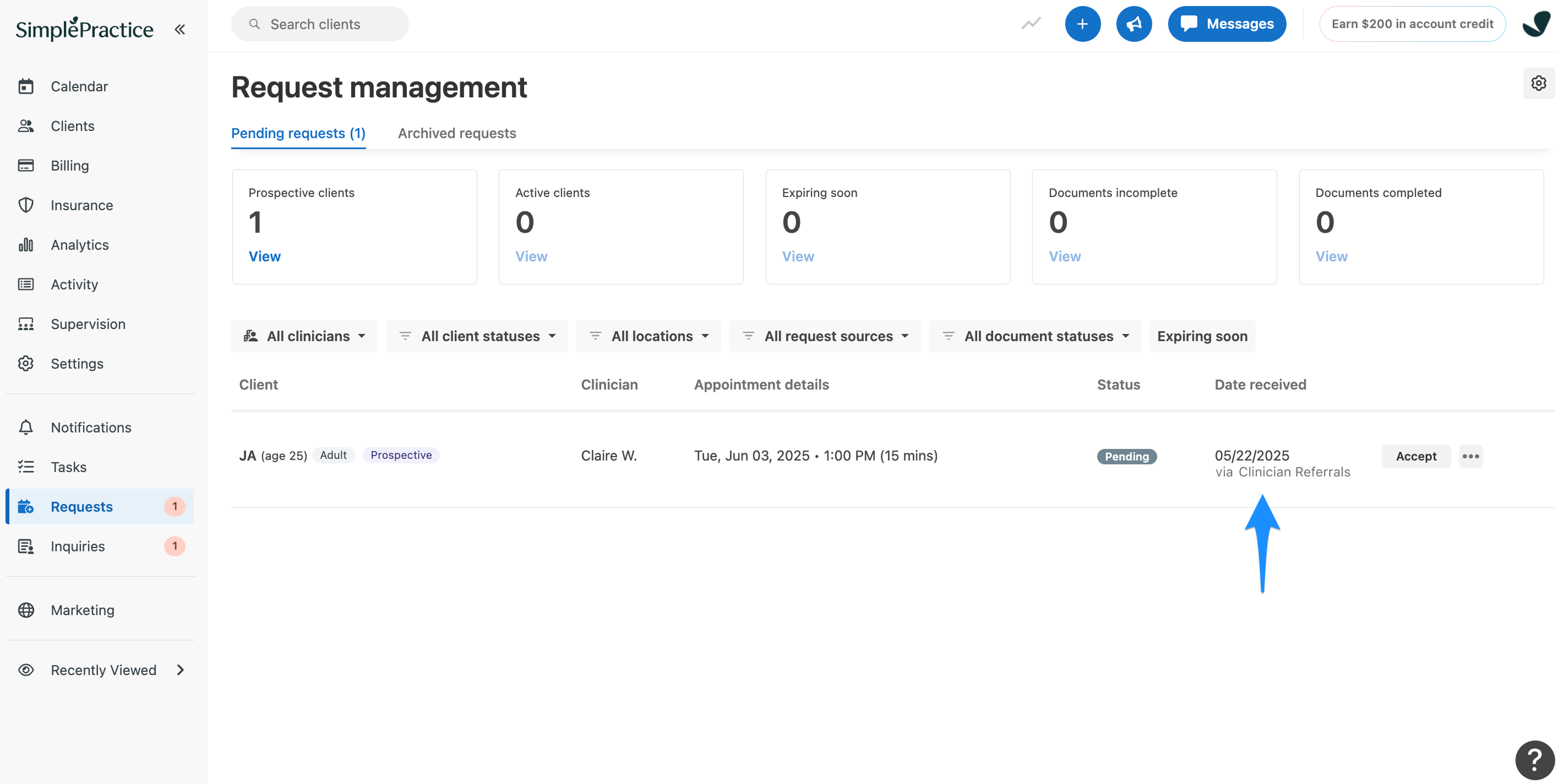
Task: Open the Activity list icon
Action: pos(25,284)
